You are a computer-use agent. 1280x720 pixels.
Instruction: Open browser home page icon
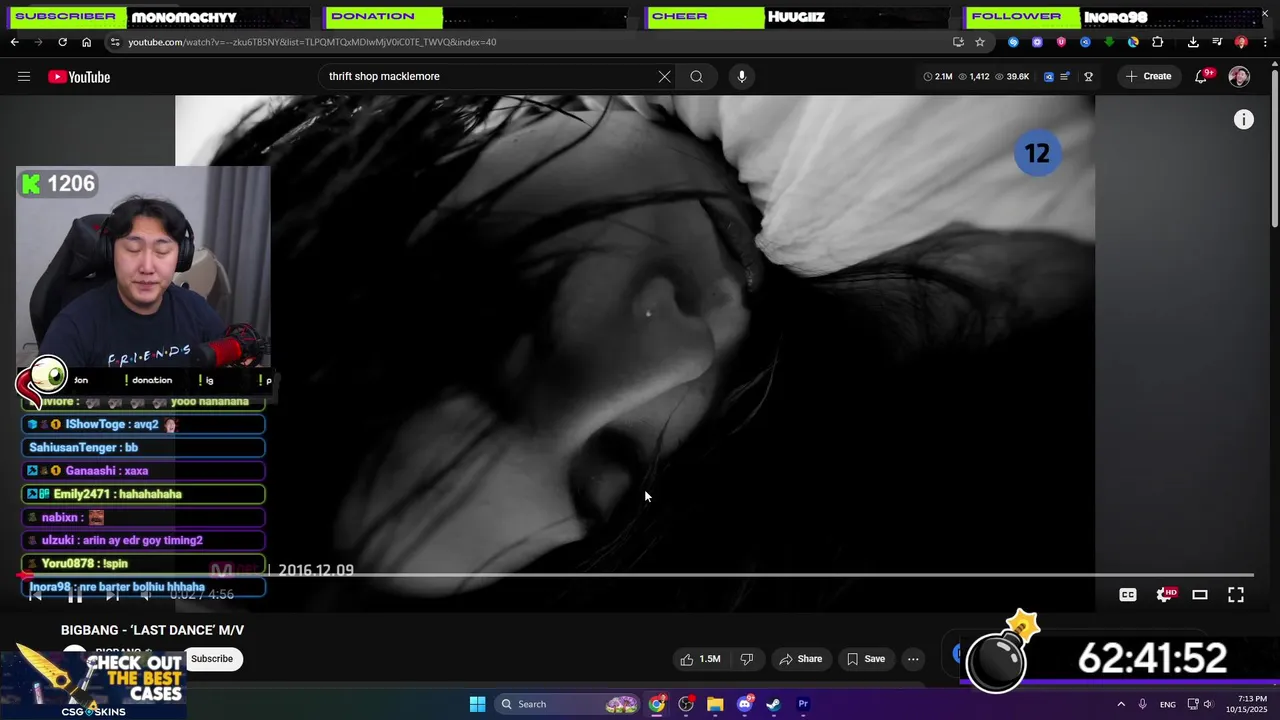pos(86,42)
